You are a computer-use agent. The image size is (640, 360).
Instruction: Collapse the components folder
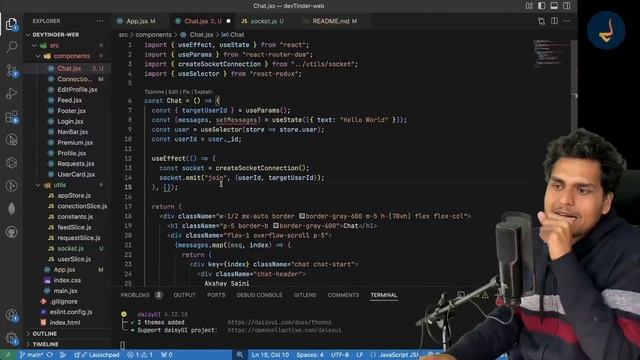tap(71, 56)
